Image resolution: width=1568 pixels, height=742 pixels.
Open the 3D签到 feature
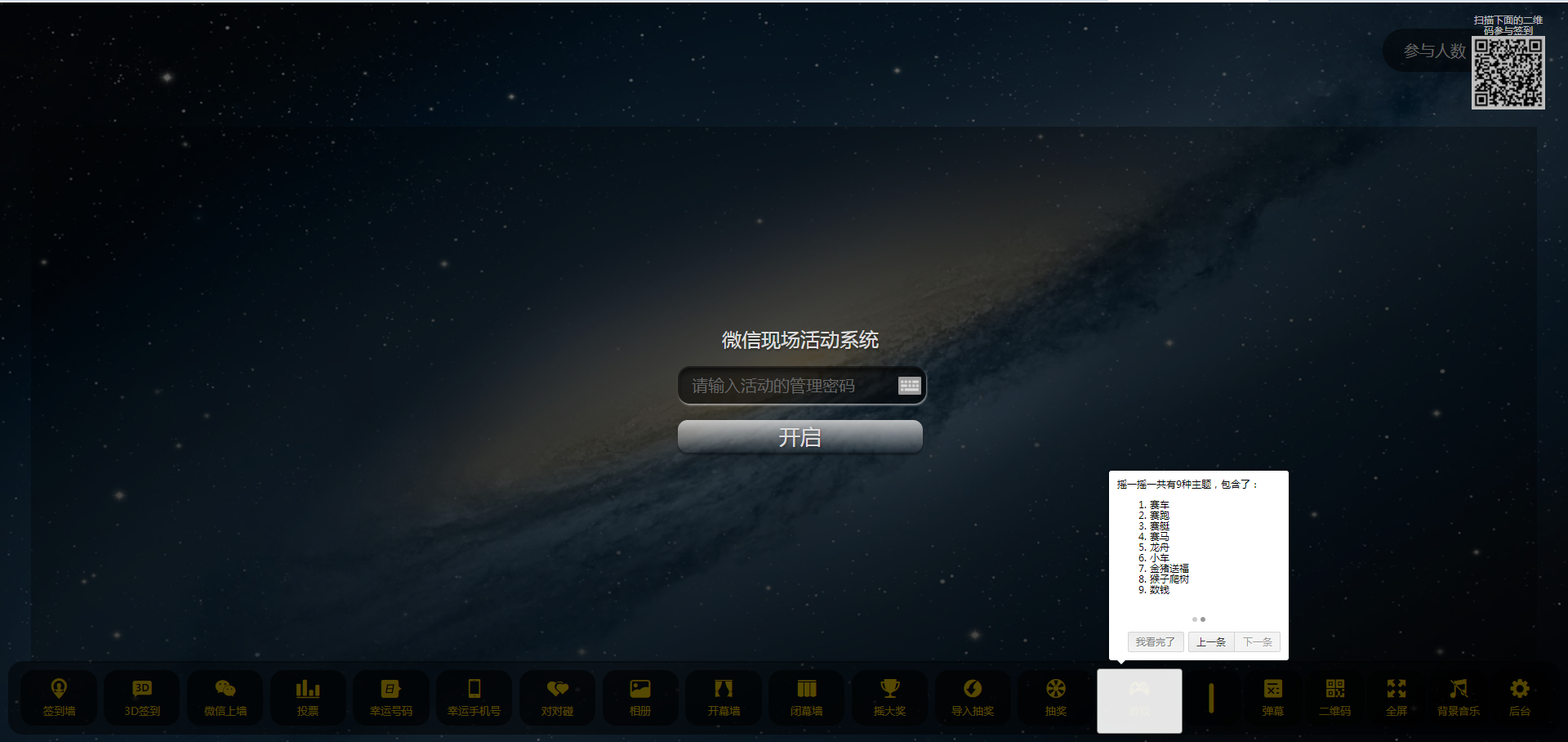coord(142,697)
